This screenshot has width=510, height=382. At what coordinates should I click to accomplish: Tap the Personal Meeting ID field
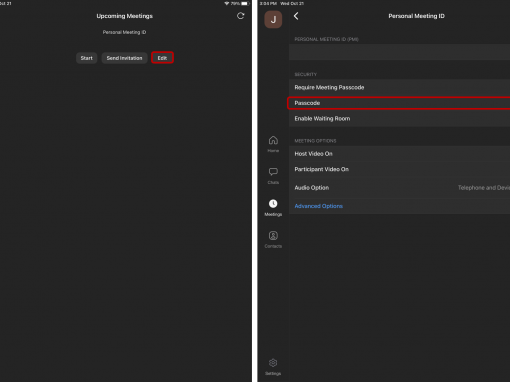click(399, 52)
